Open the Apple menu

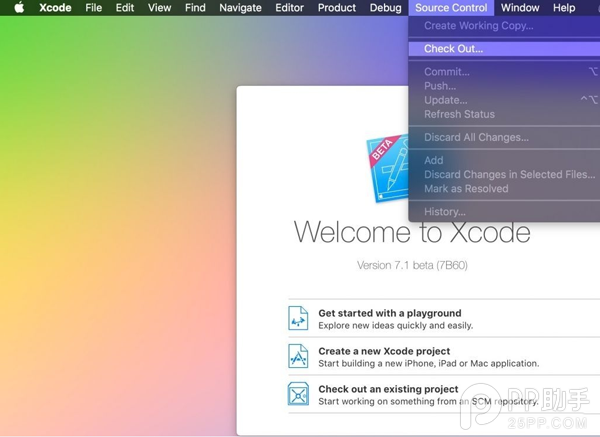tap(19, 7)
